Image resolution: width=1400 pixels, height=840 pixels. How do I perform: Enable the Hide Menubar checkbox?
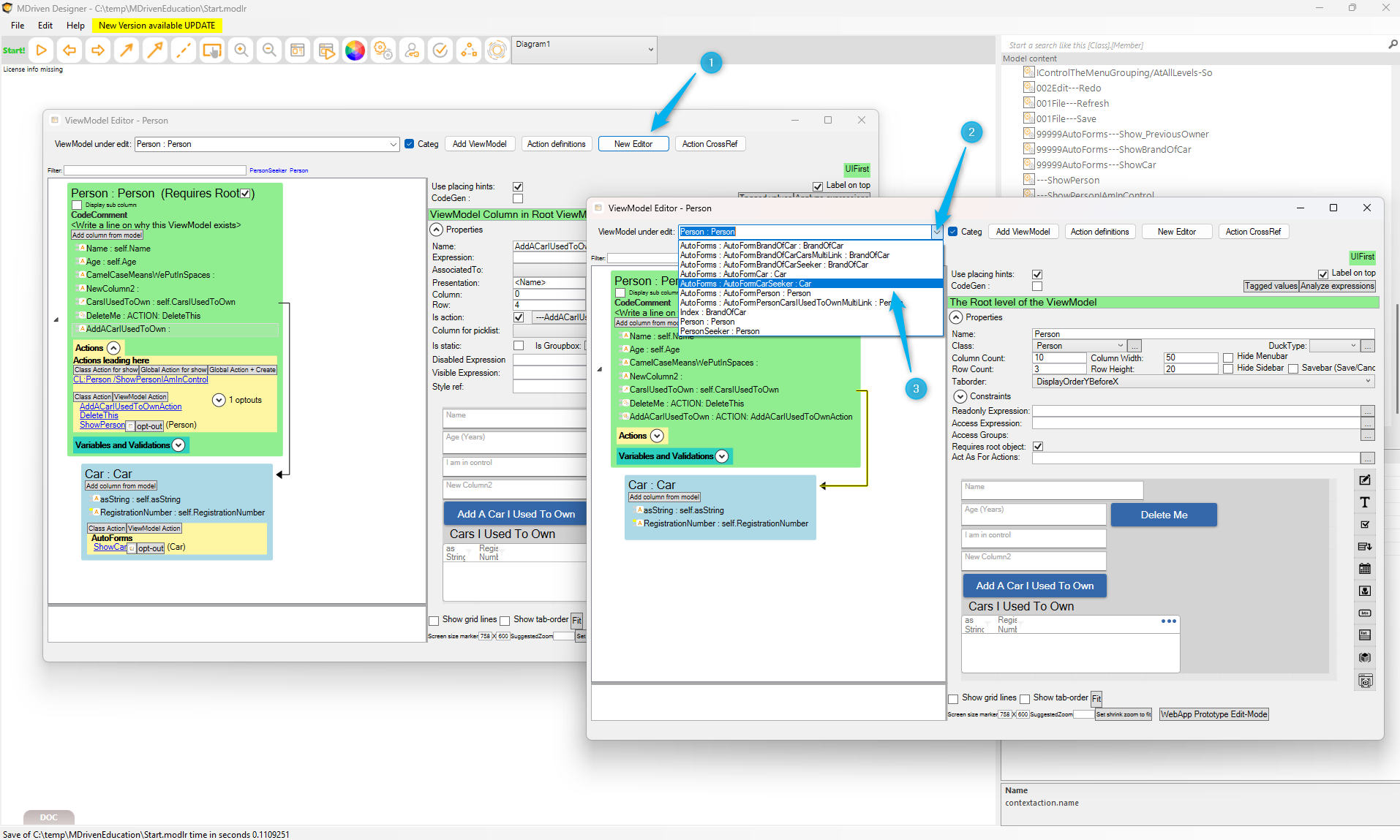coord(1228,357)
